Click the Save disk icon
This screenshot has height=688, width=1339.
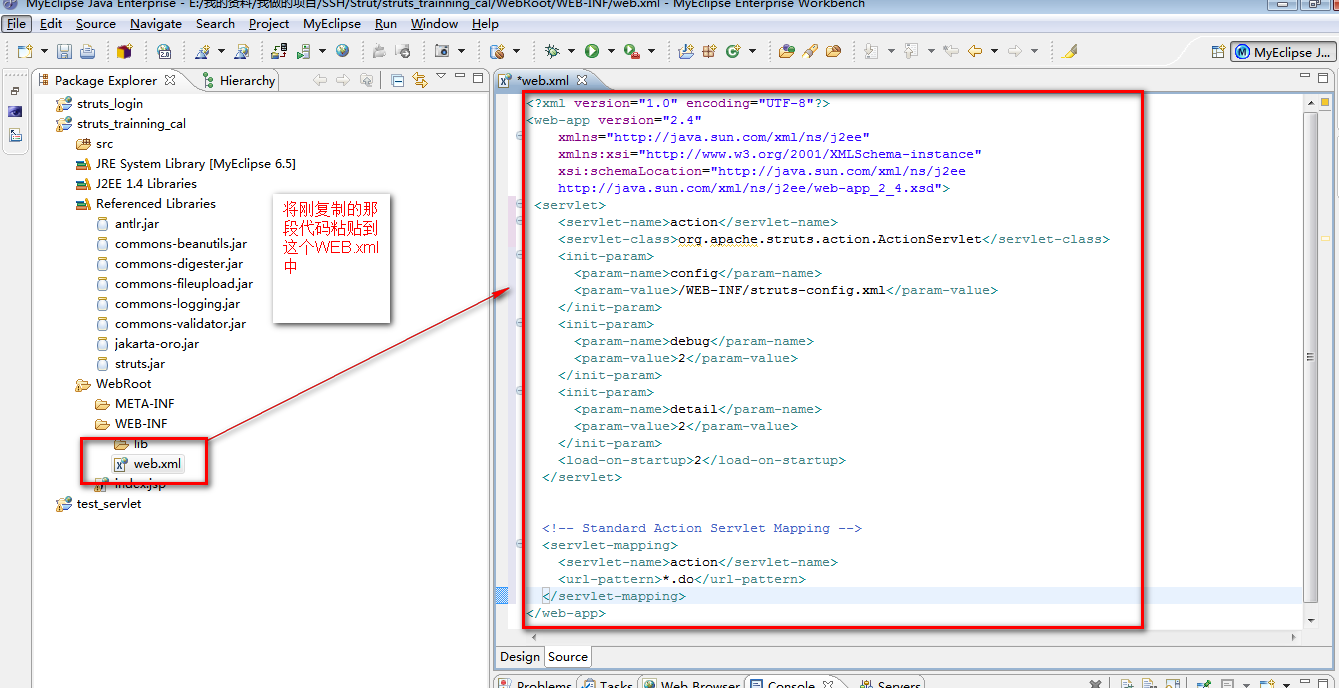click(x=64, y=51)
